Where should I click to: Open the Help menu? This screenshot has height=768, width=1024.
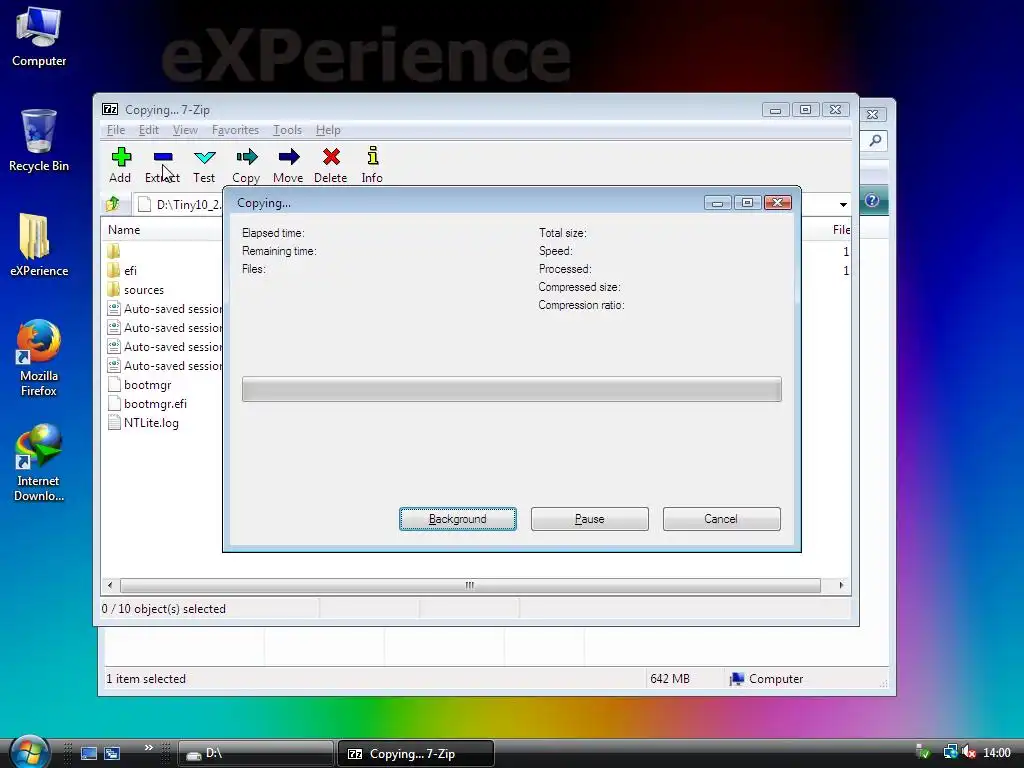[x=328, y=130]
